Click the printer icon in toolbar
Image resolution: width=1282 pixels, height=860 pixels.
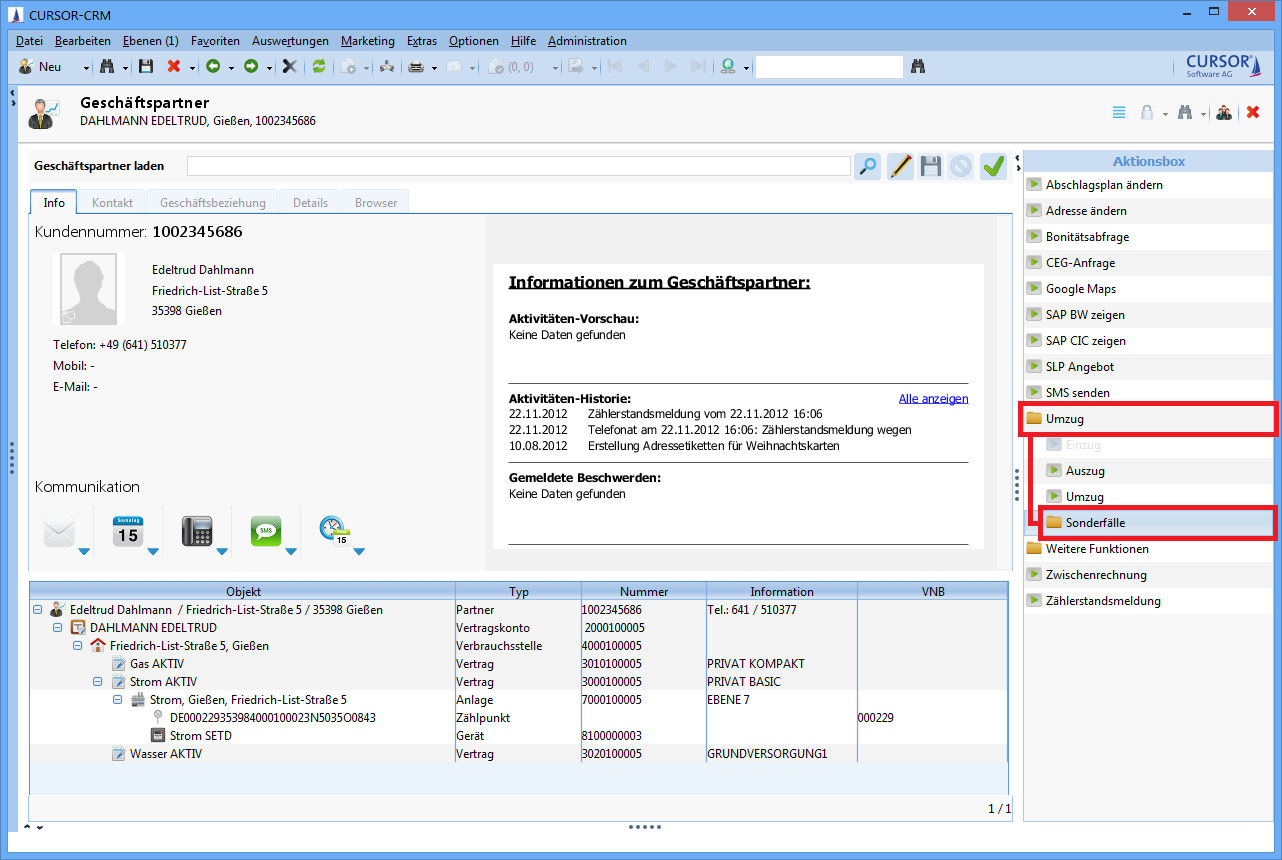415,67
